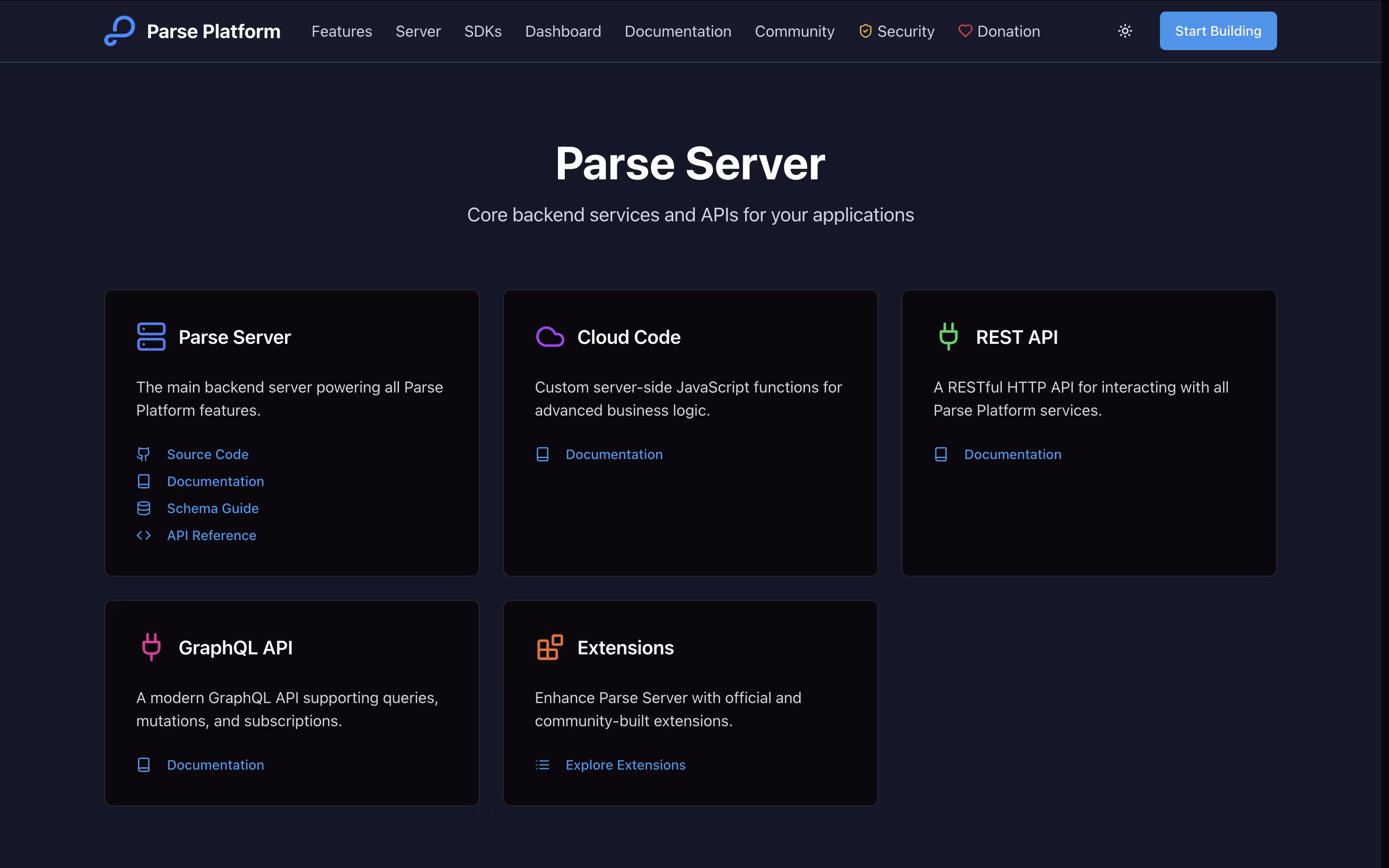Open Documentation link in the REST API card
Image resolution: width=1389 pixels, height=868 pixels.
pyautogui.click(x=1012, y=454)
